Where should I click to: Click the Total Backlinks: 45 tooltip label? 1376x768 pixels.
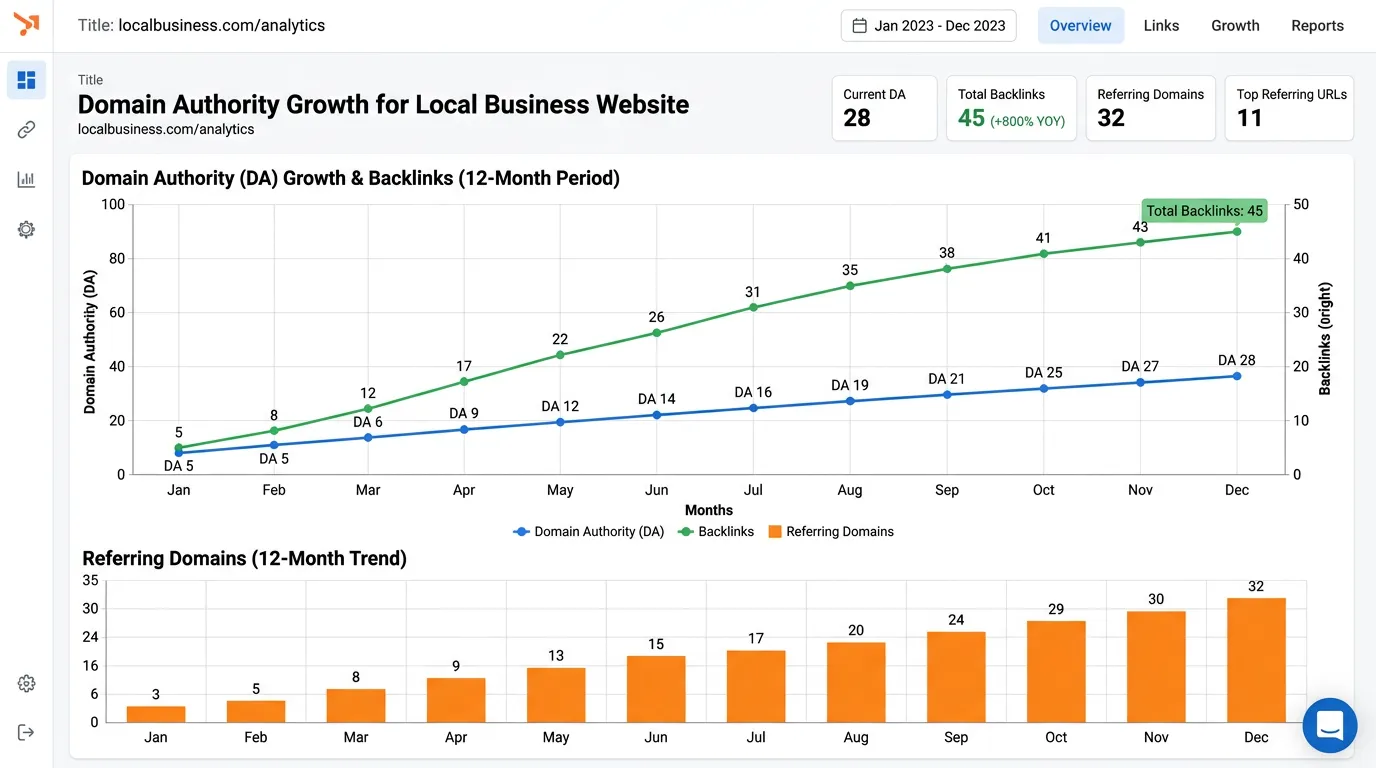1204,211
